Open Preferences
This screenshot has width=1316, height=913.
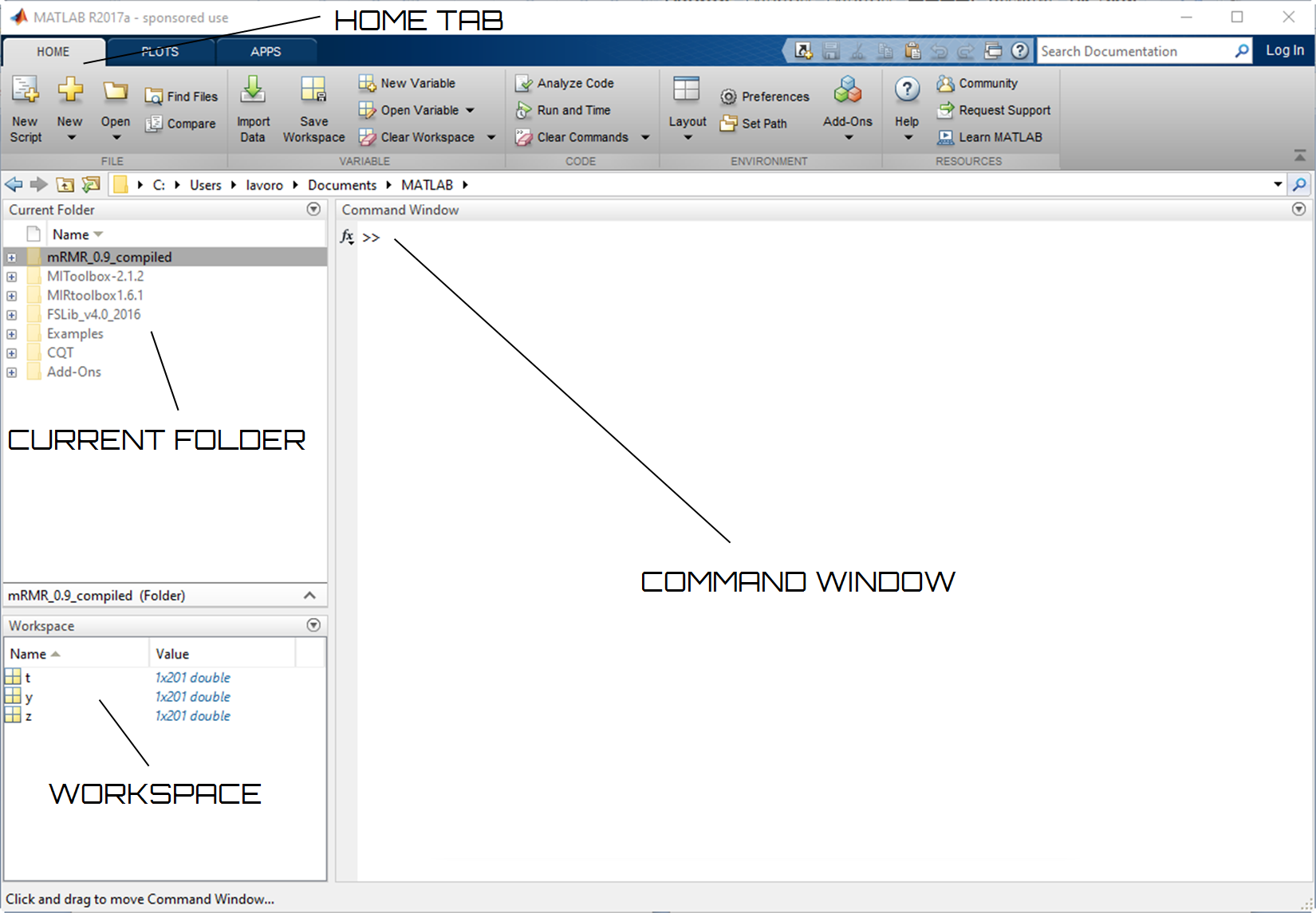point(764,96)
